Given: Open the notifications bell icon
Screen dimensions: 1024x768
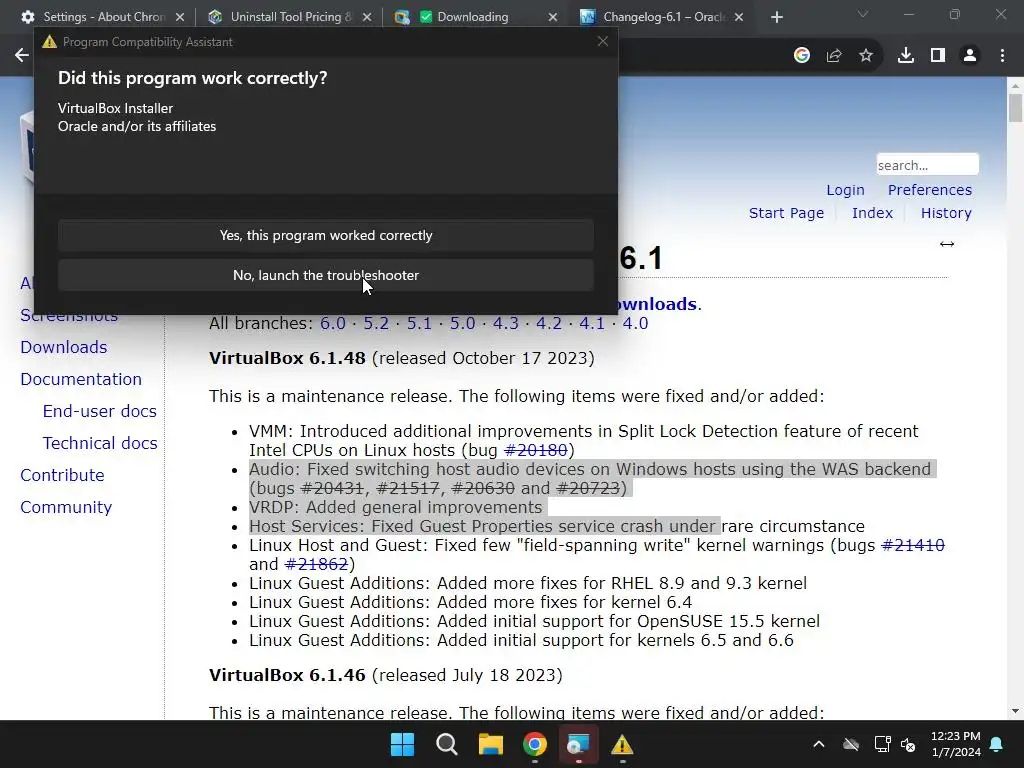Looking at the screenshot, I should (997, 744).
